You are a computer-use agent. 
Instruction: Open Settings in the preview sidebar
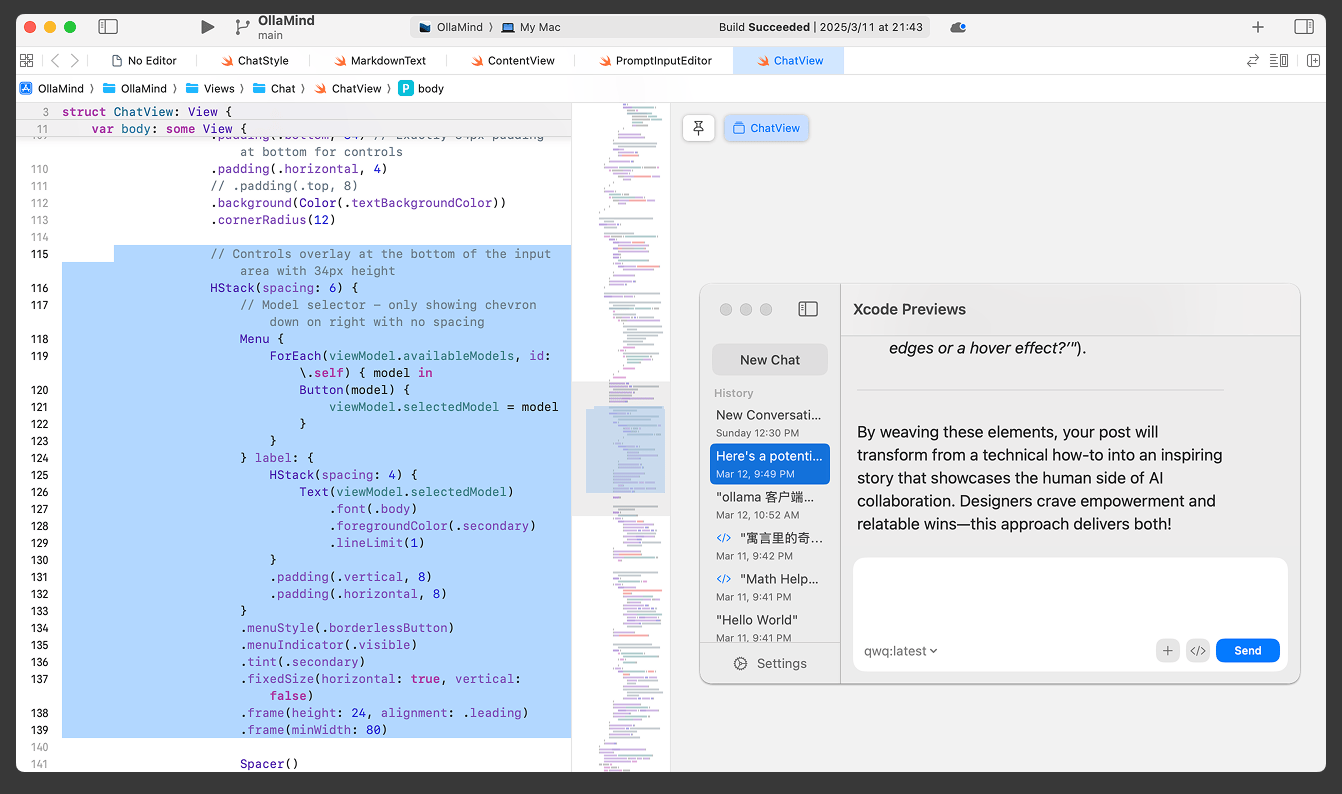click(x=770, y=663)
